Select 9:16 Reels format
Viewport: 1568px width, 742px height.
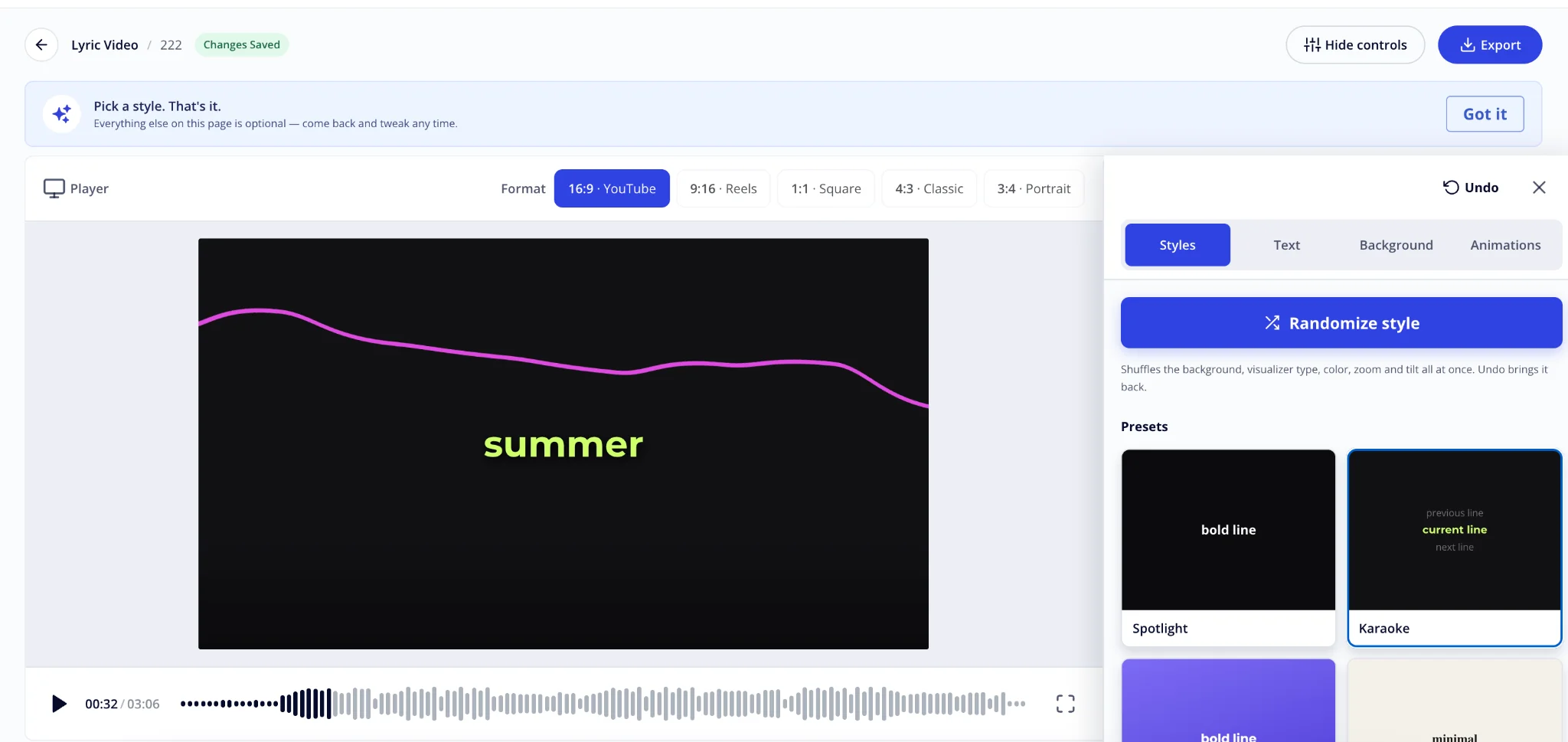[x=723, y=188]
